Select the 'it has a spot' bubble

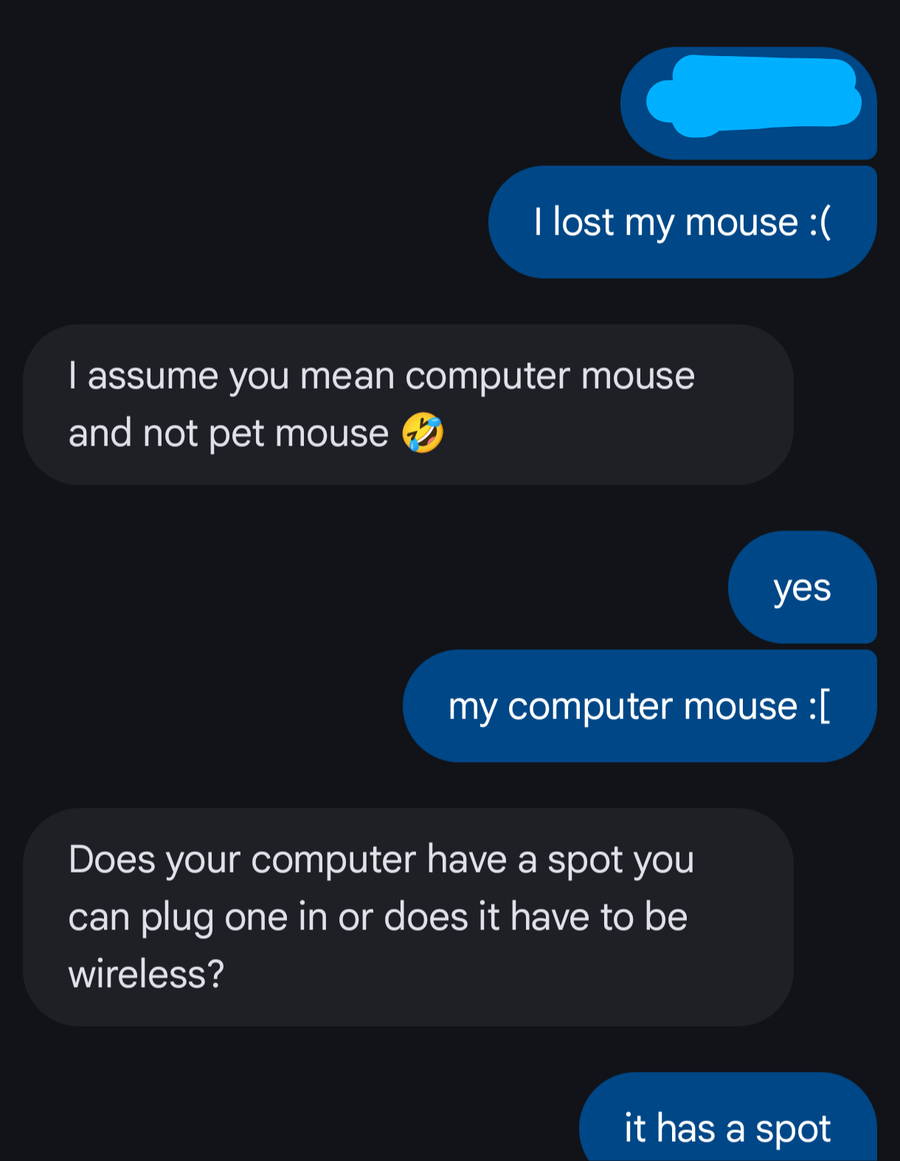tap(728, 1118)
